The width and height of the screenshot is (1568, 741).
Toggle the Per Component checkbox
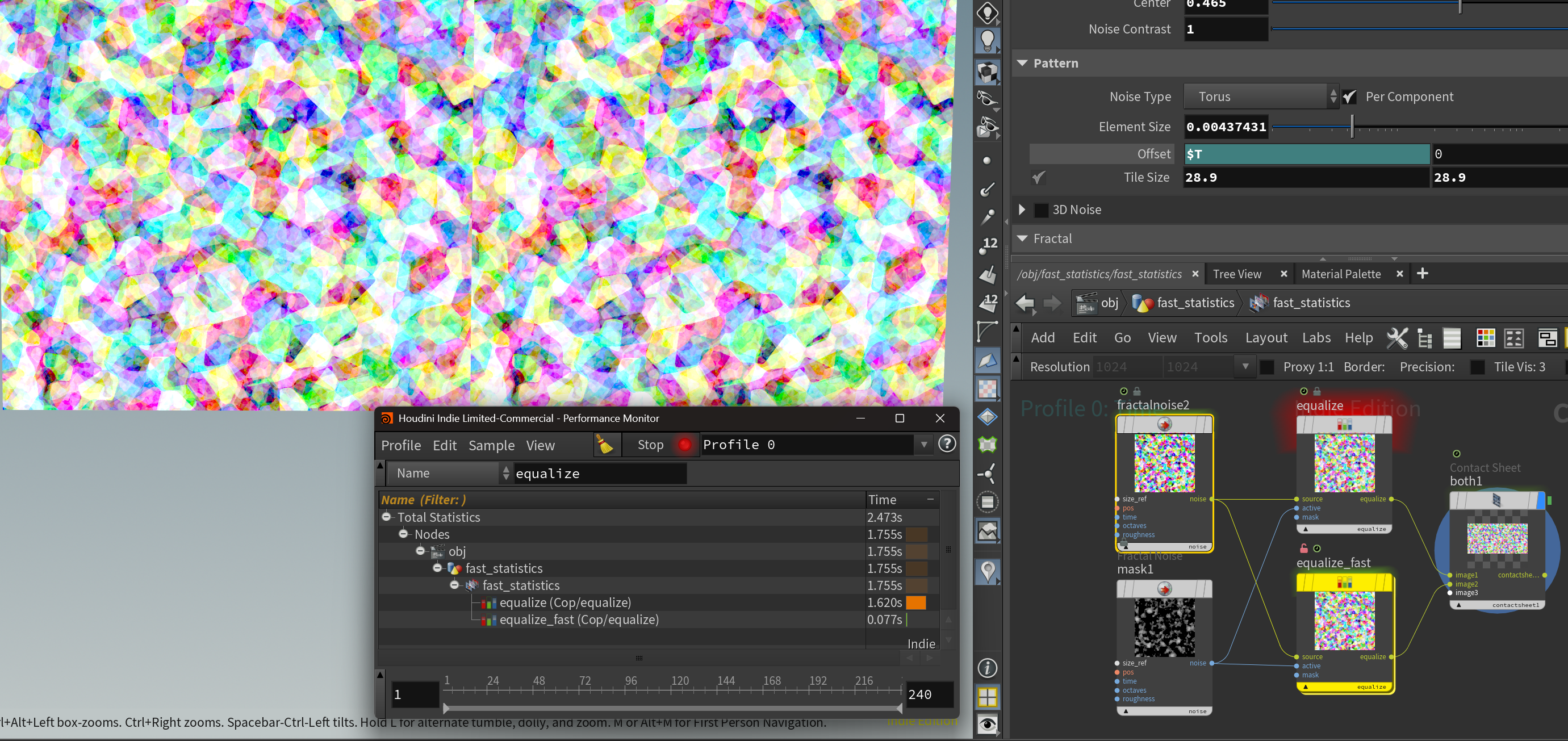[1349, 97]
